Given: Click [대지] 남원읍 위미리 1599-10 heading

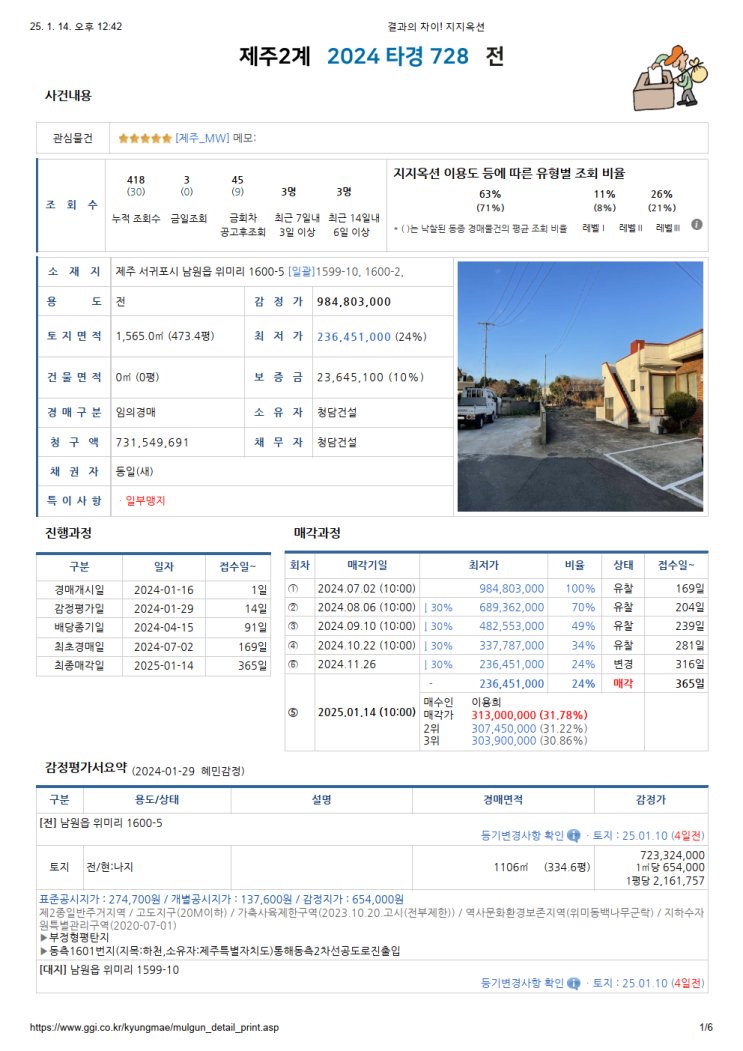Looking at the screenshot, I should (x=109, y=970).
